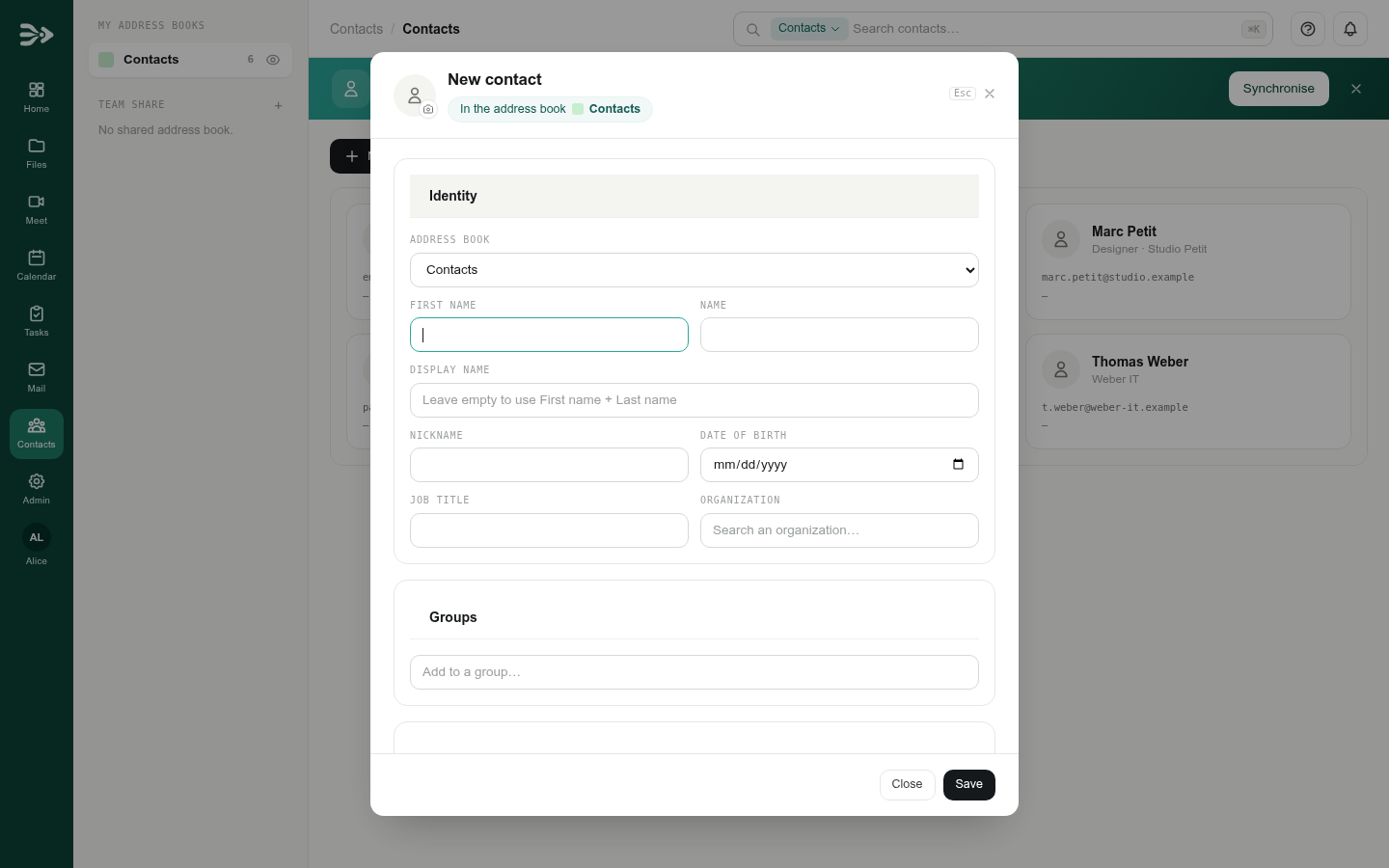The image size is (1389, 868).
Task: Open the Address Book dropdown
Action: click(x=694, y=270)
